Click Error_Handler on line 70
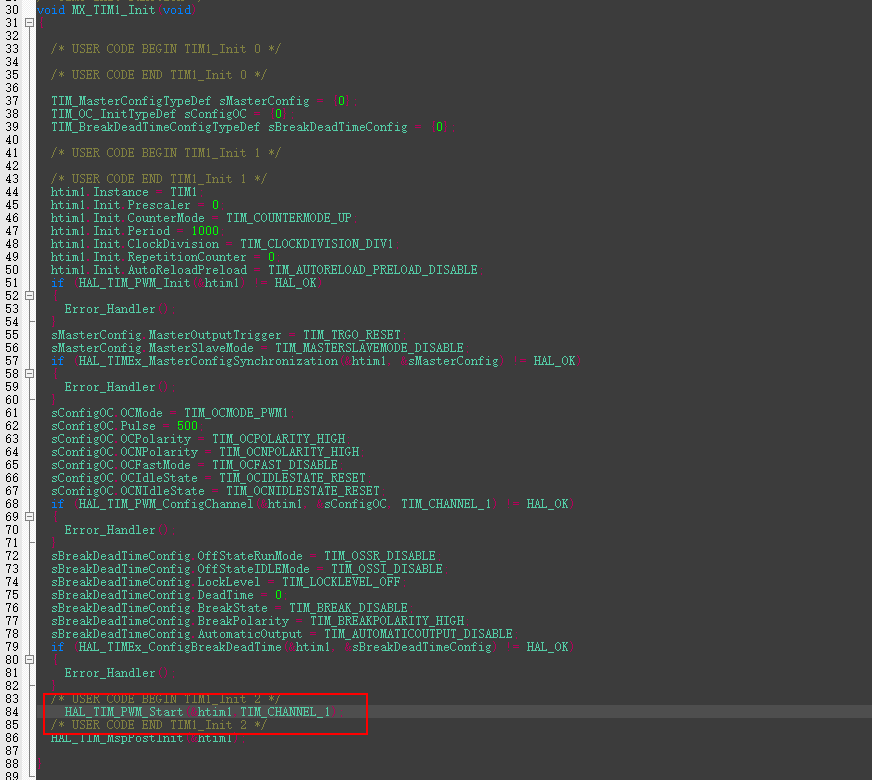Image resolution: width=872 pixels, height=780 pixels. [110, 530]
